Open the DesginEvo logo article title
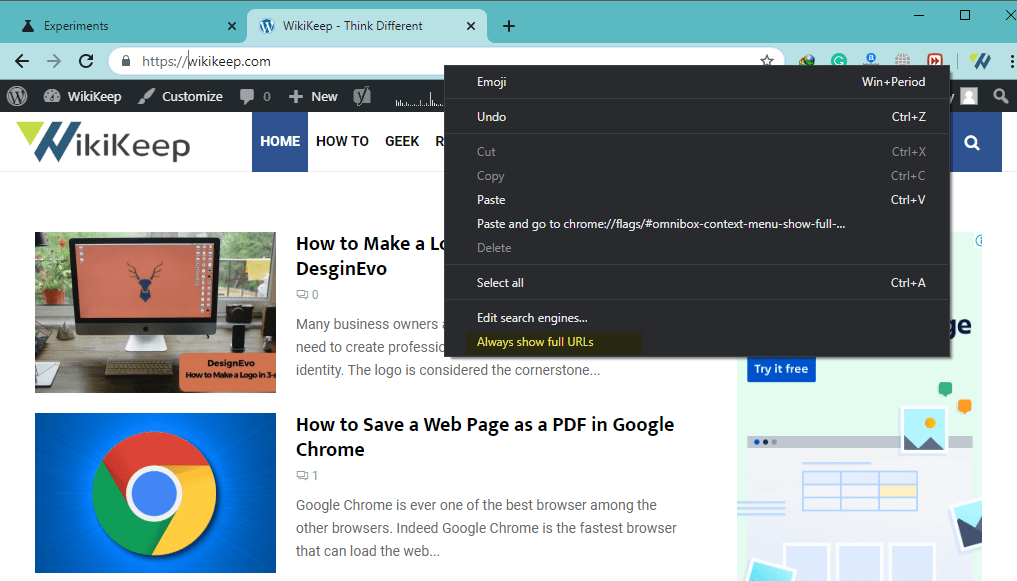This screenshot has height=581, width=1017. (x=370, y=256)
